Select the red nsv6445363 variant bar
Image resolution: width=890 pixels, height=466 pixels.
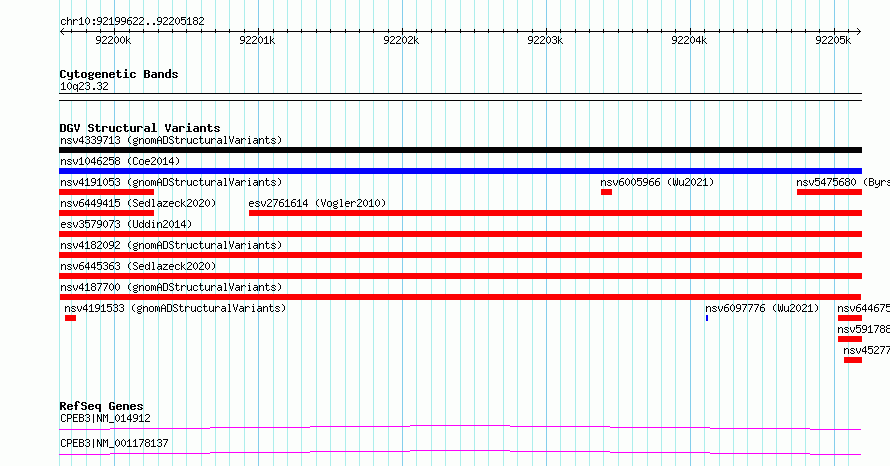point(460,276)
